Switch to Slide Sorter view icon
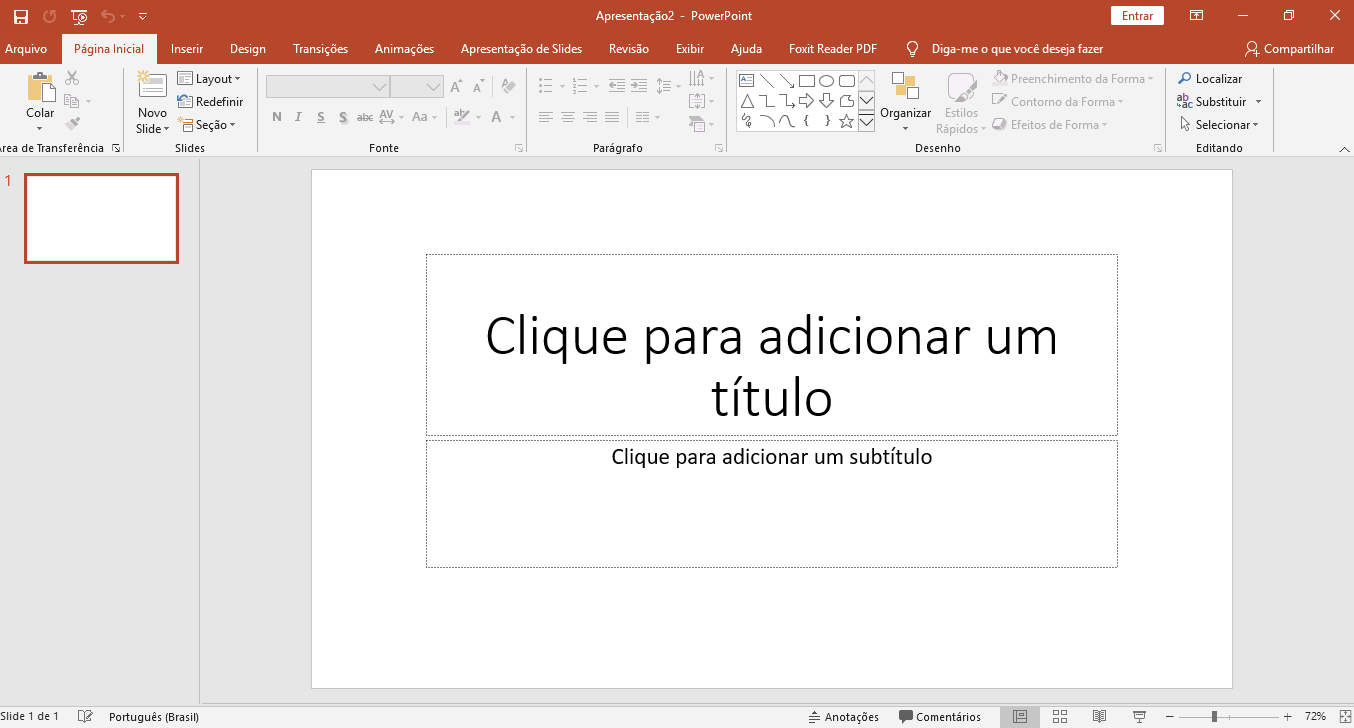Image resolution: width=1354 pixels, height=728 pixels. pos(1060,716)
